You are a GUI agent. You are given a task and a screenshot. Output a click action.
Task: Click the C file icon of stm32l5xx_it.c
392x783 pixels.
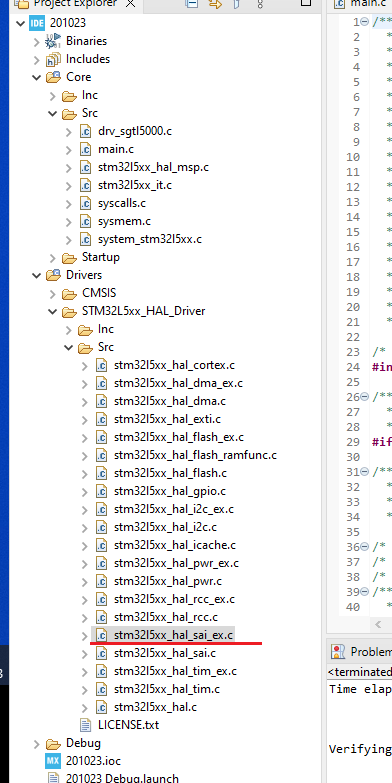[85, 185]
